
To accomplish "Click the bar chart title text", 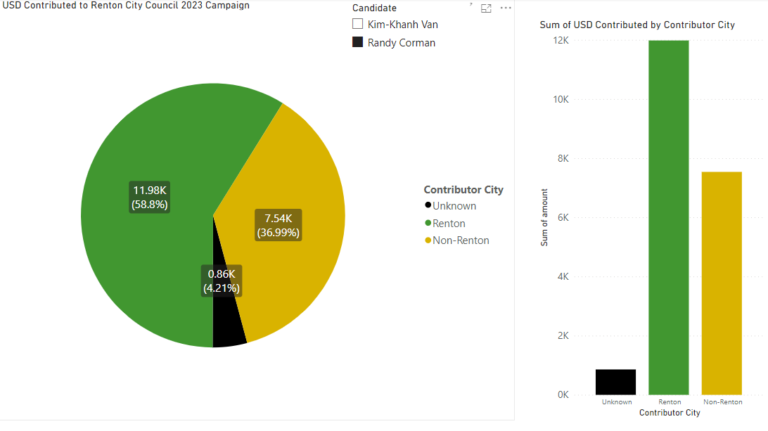I will pyautogui.click(x=636, y=25).
